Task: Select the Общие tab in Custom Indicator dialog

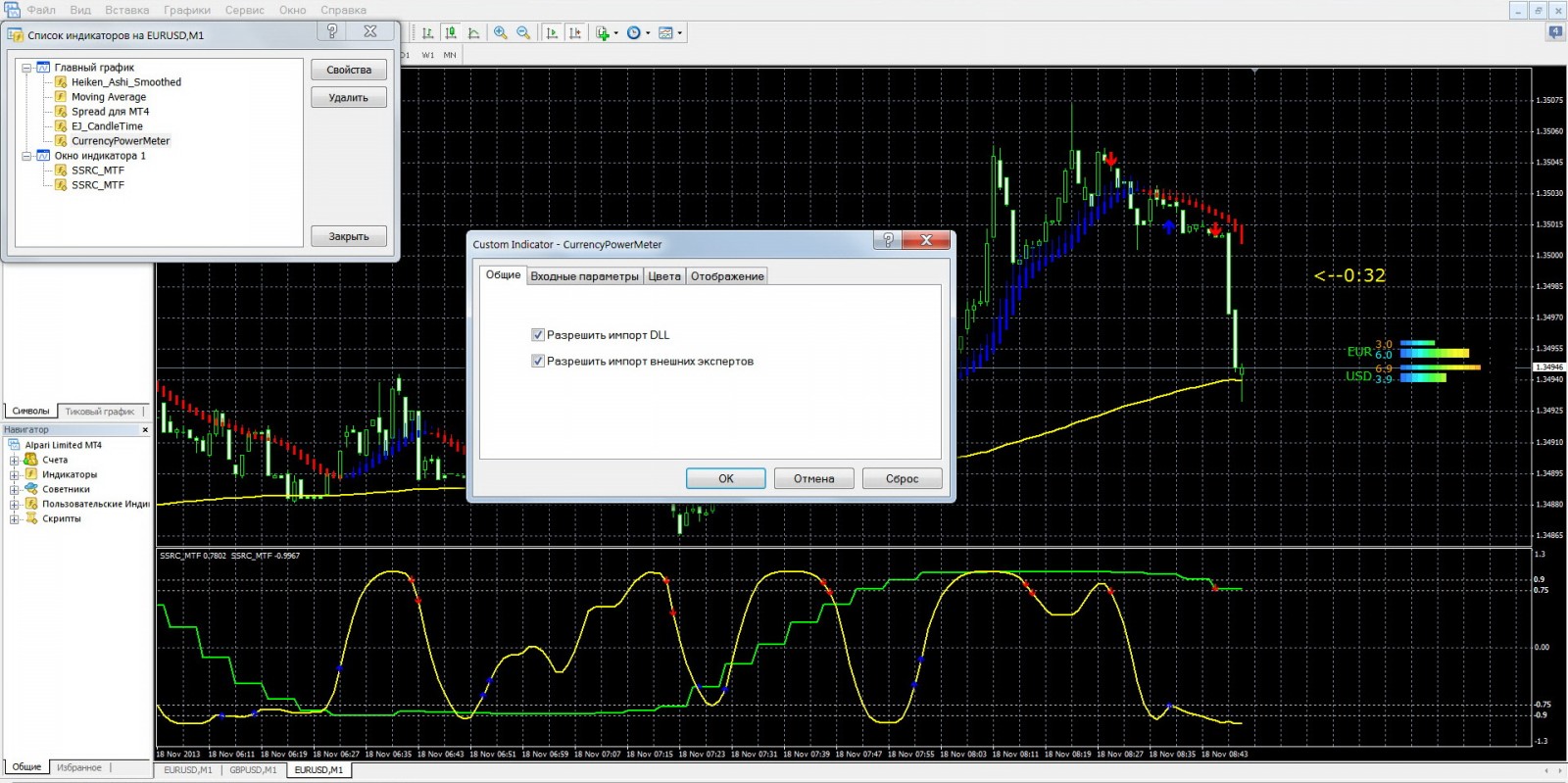Action: (x=503, y=274)
